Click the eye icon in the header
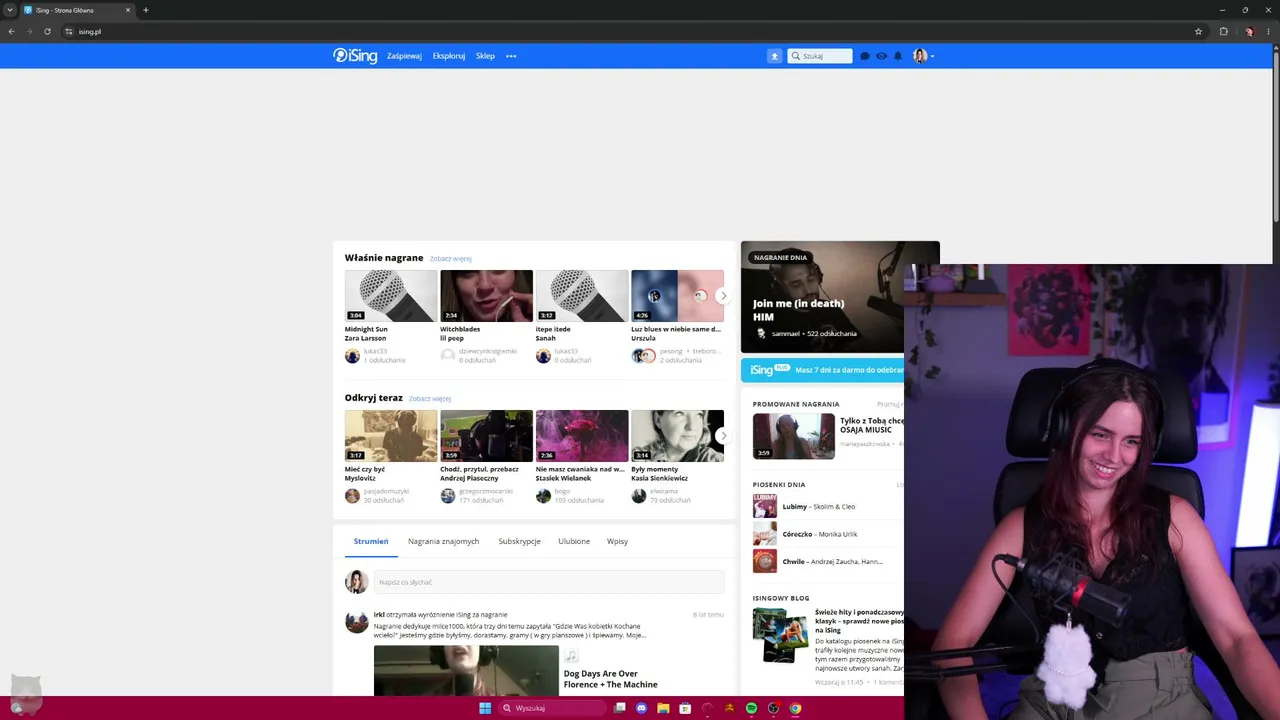 tap(881, 56)
